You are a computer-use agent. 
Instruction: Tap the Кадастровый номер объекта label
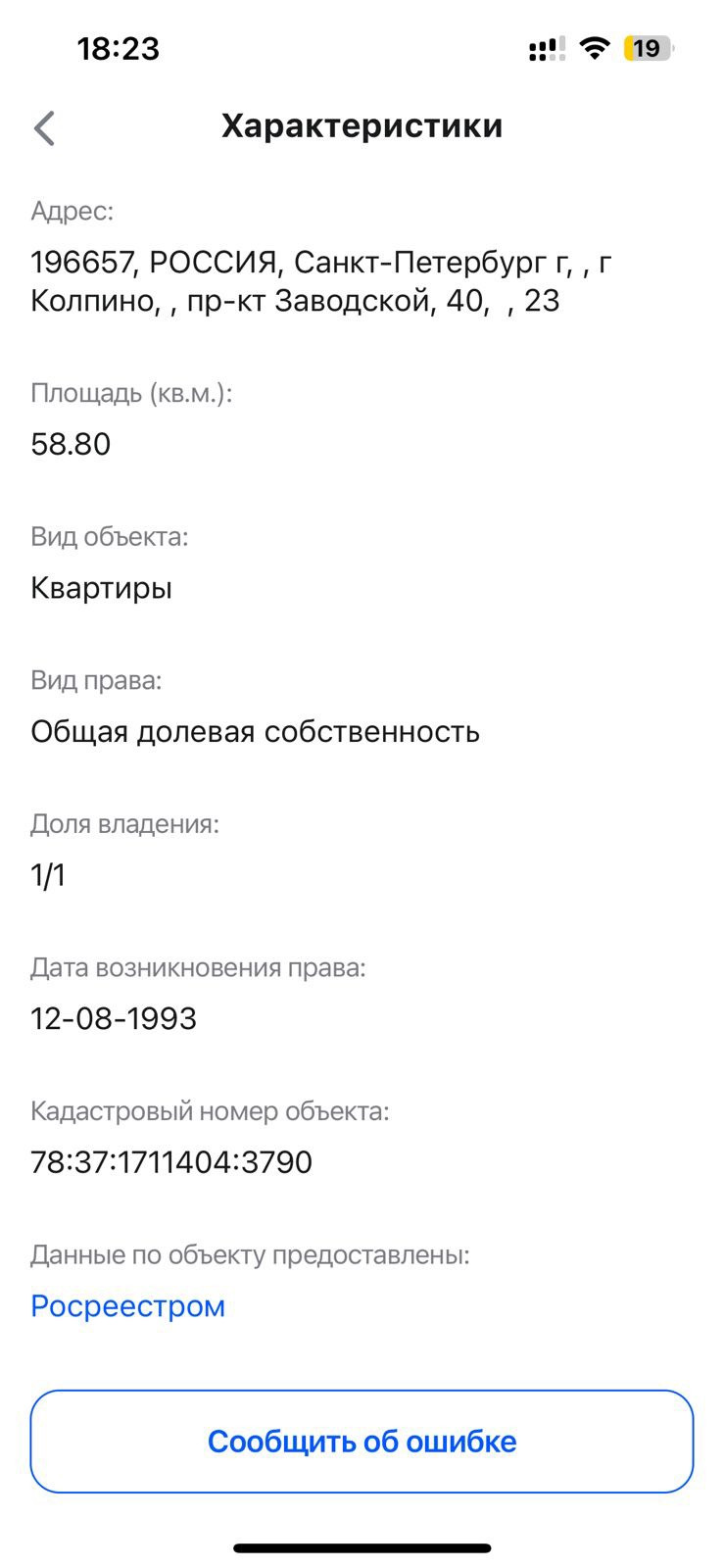click(x=210, y=1111)
